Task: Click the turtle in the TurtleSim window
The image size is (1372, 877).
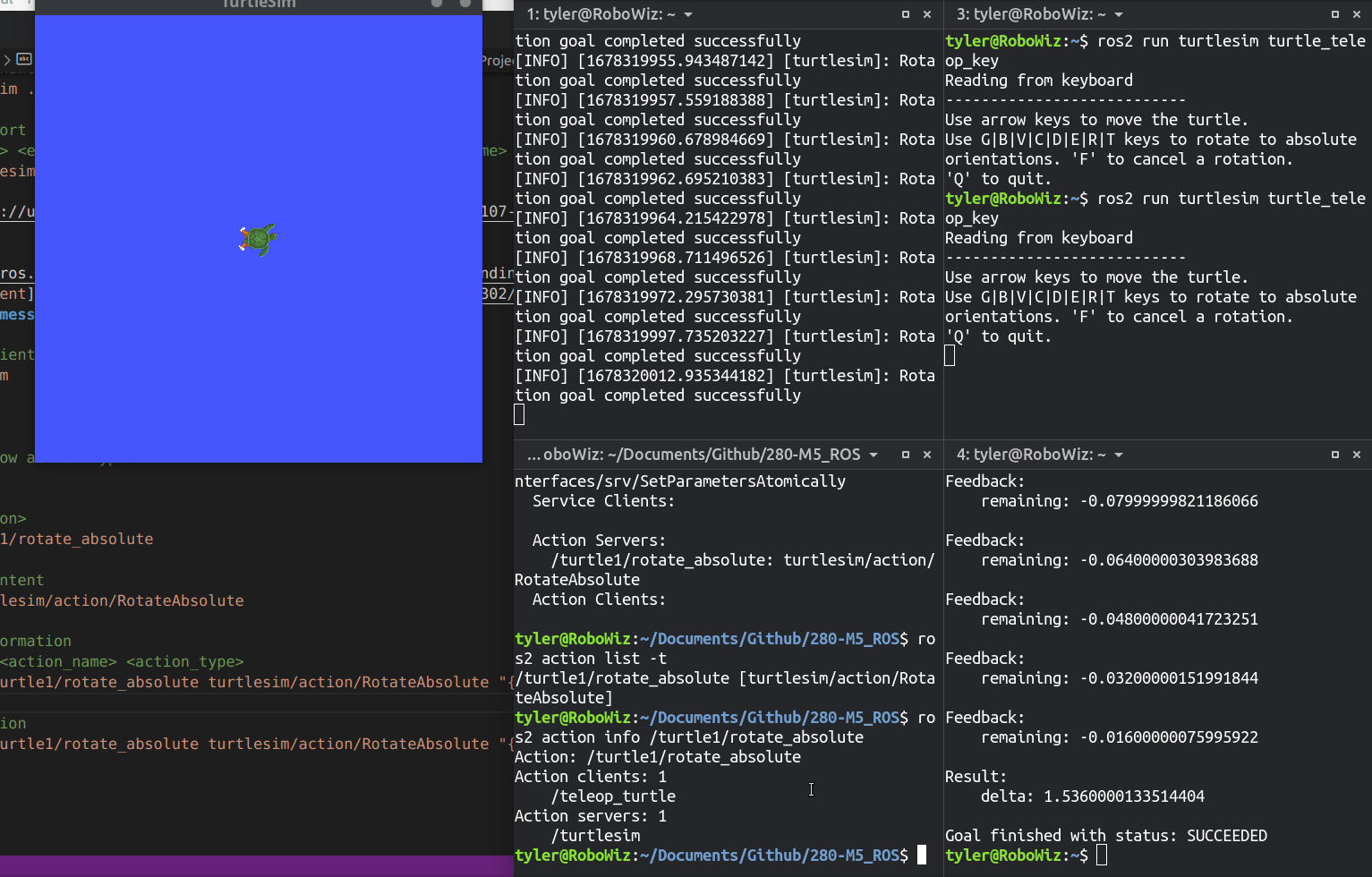Action: 259,239
